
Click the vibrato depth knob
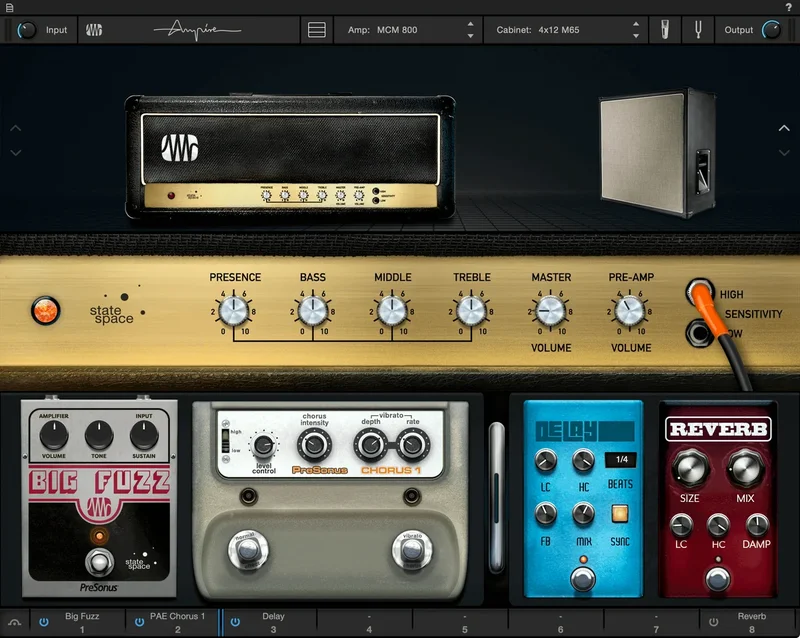371,445
